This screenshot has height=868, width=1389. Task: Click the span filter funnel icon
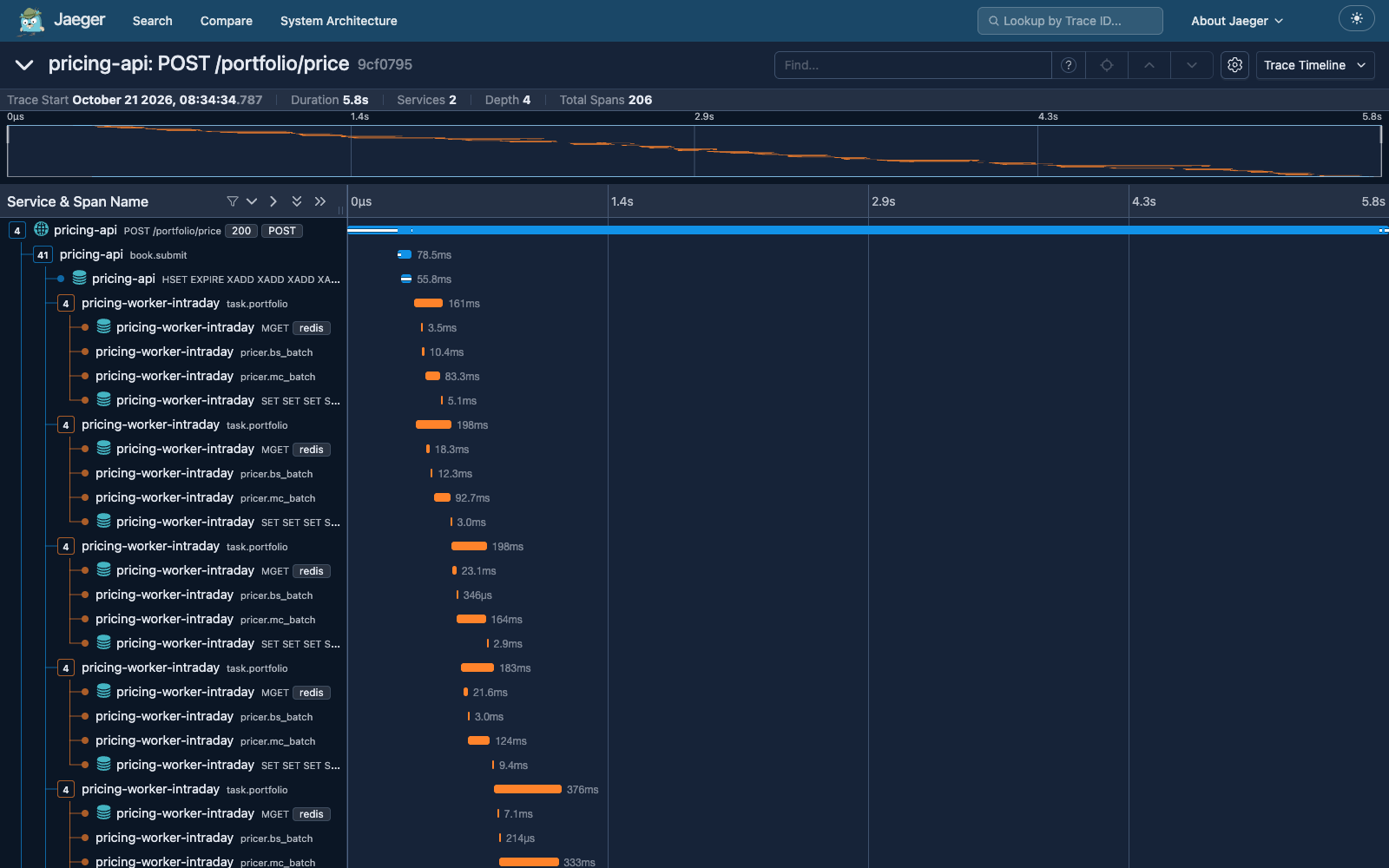[x=233, y=201]
